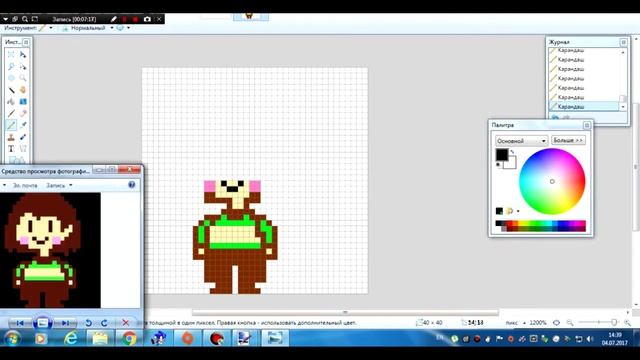Select the Clone Stamp tool
This screenshot has width=640, height=360.
tap(11, 137)
